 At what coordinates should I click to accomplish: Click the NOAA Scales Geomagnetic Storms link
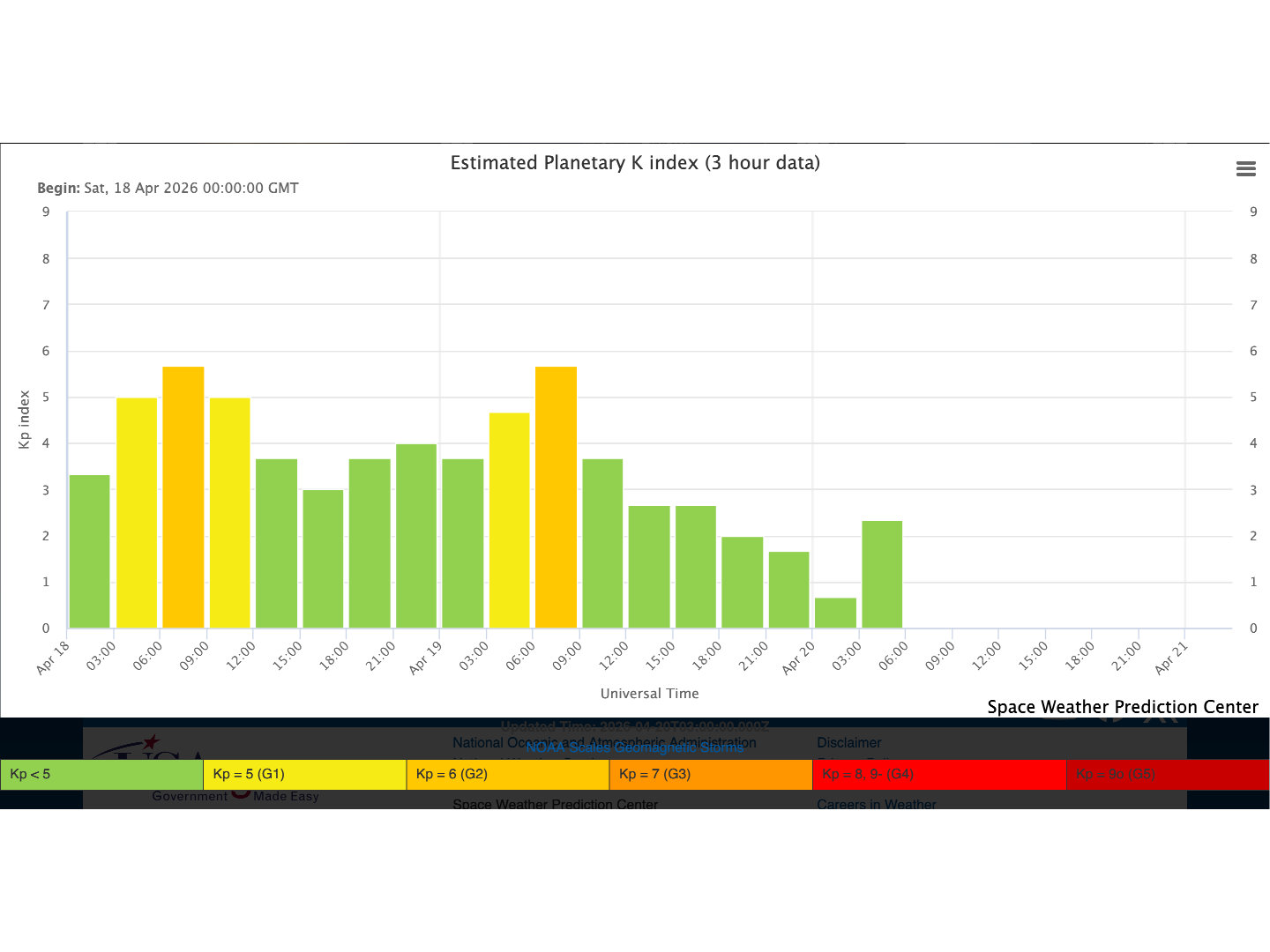634,747
